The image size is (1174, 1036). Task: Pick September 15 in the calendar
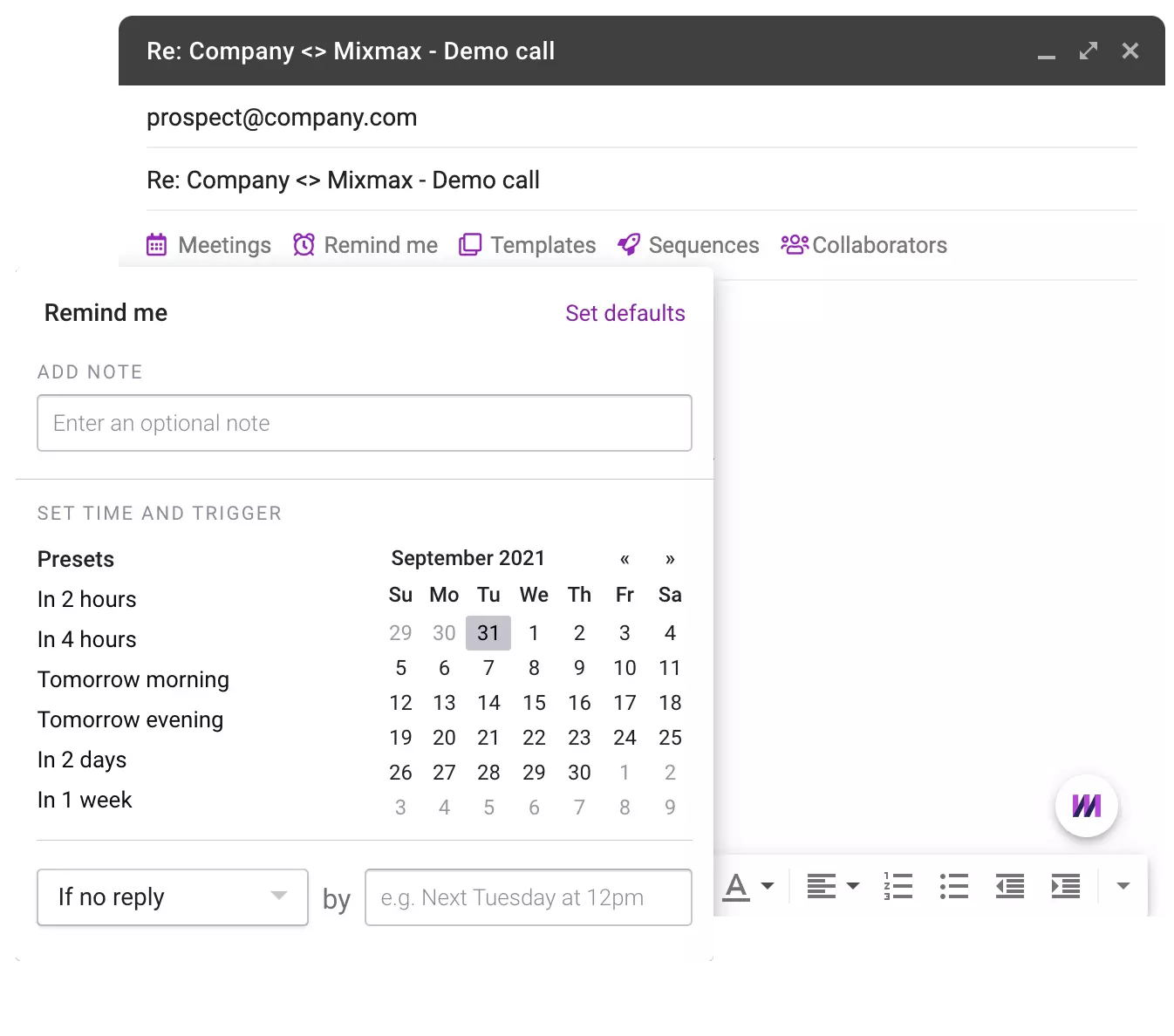tap(534, 703)
